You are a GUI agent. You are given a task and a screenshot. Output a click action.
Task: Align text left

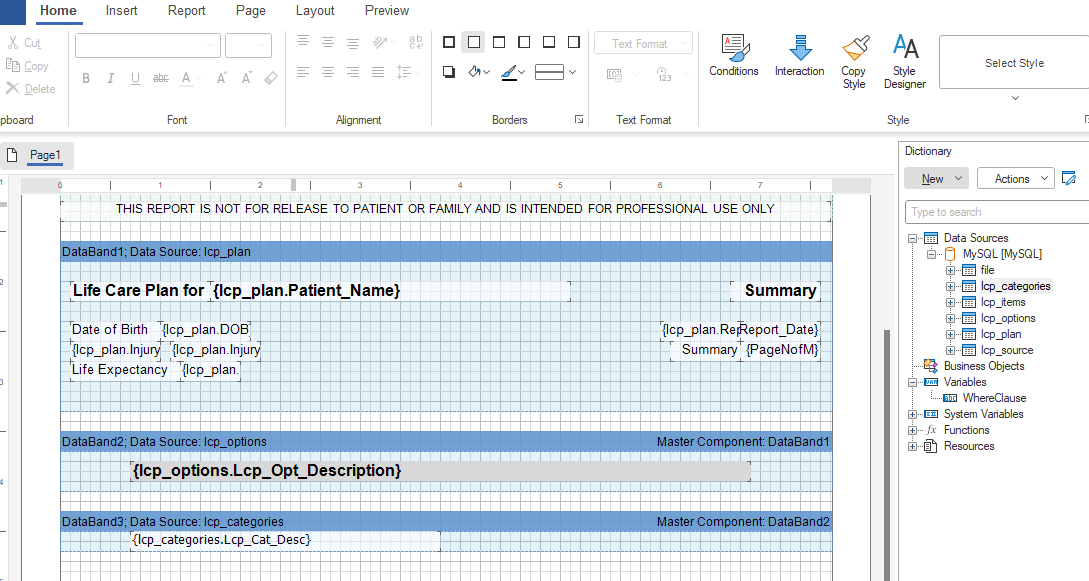(303, 71)
